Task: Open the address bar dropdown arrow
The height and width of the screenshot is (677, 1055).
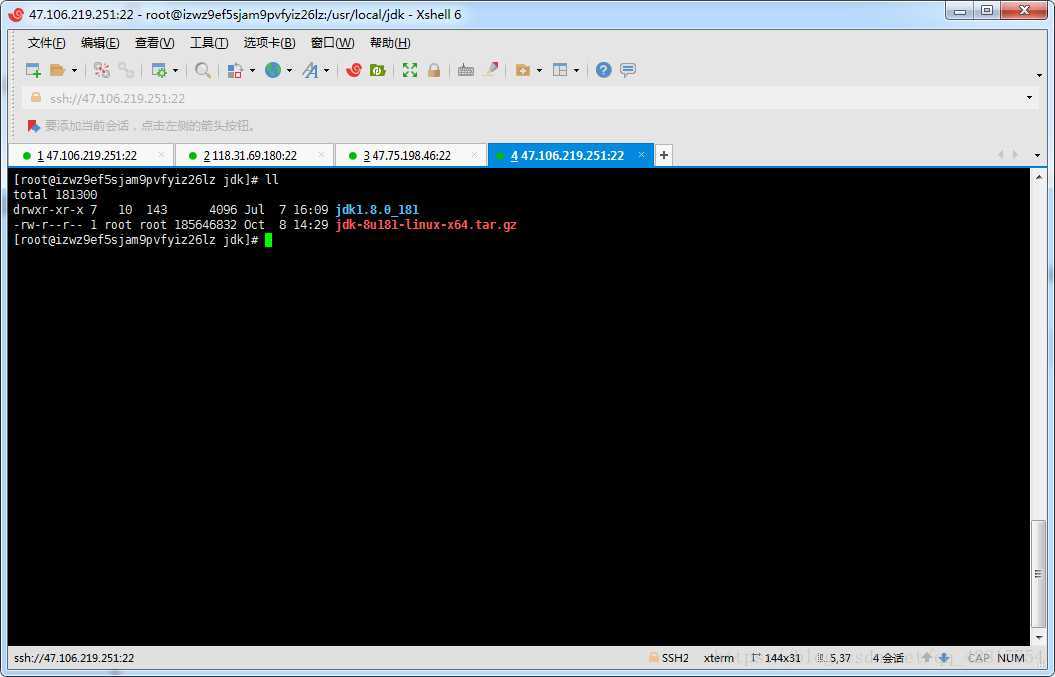Action: click(1029, 98)
